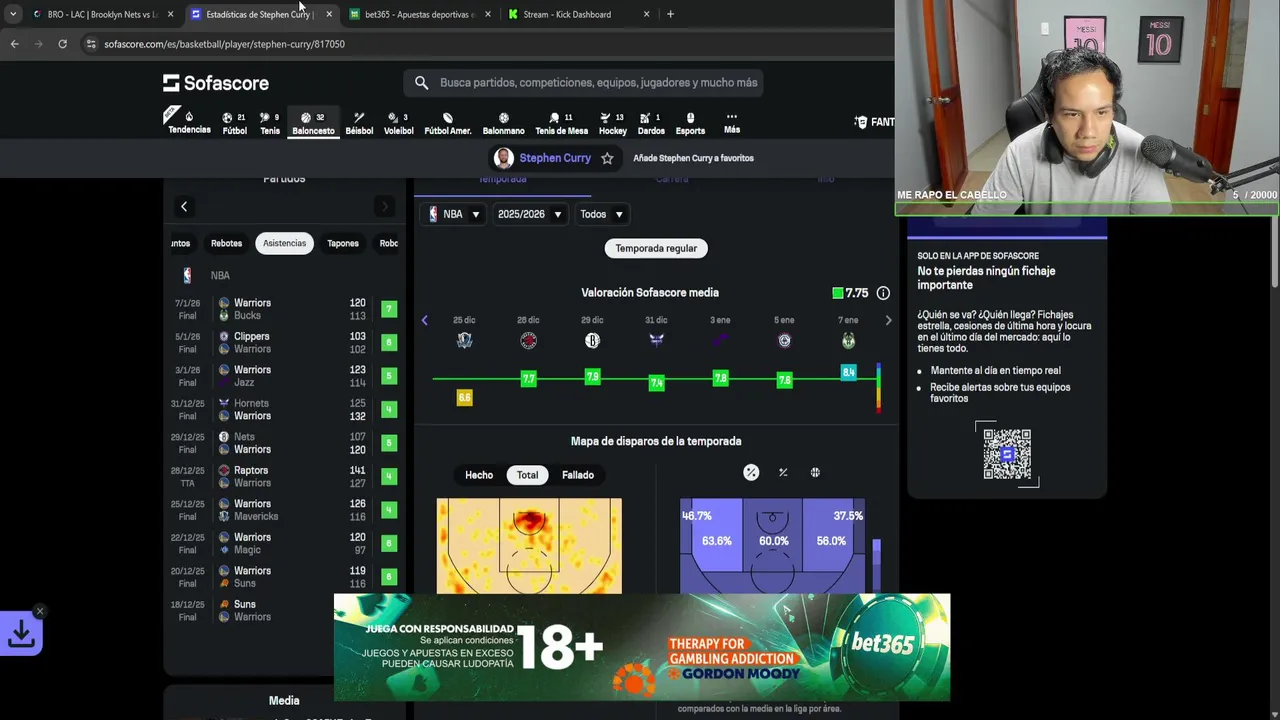The height and width of the screenshot is (720, 1280).
Task: Select percentage-circle shot zone view icon
Action: coord(751,473)
